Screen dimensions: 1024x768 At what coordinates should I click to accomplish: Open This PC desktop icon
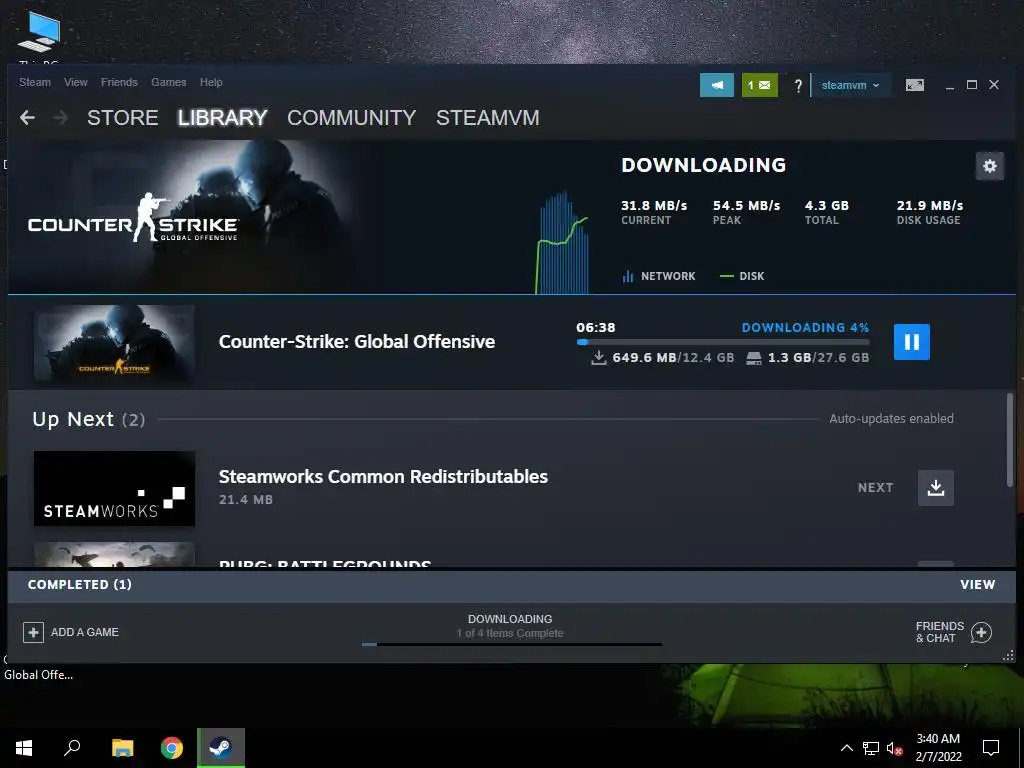tap(39, 34)
